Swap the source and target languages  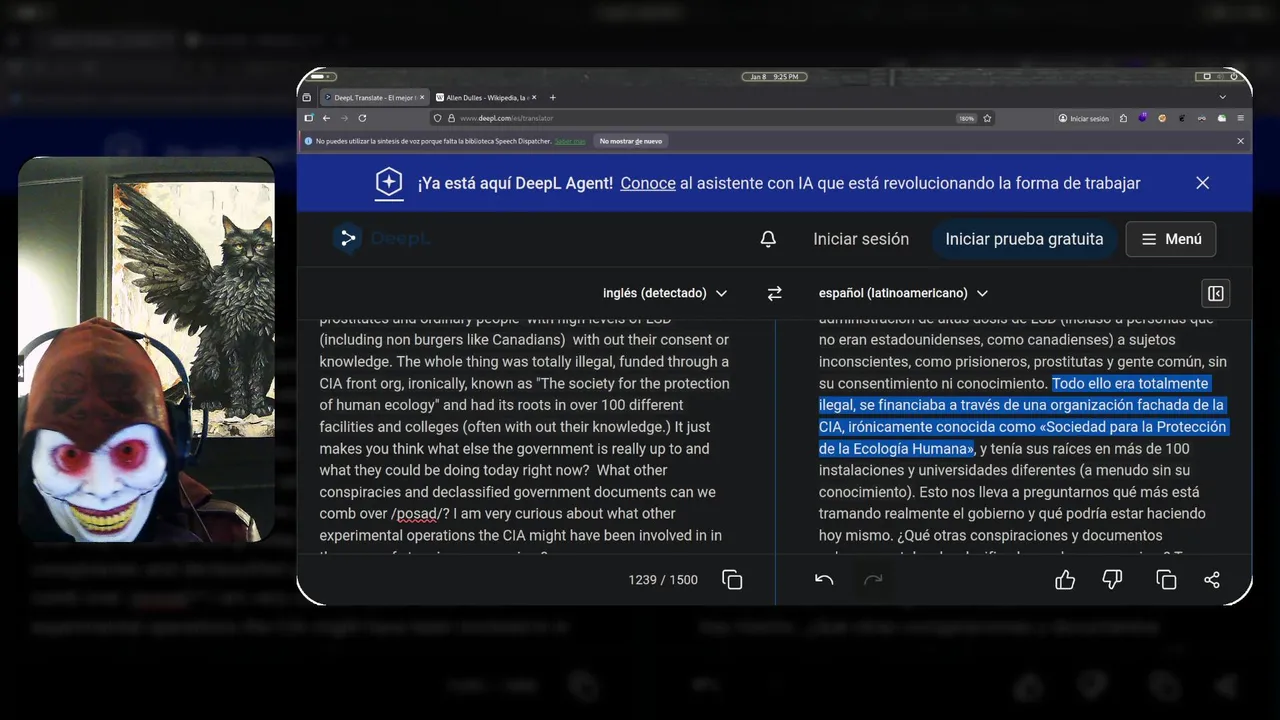(774, 293)
